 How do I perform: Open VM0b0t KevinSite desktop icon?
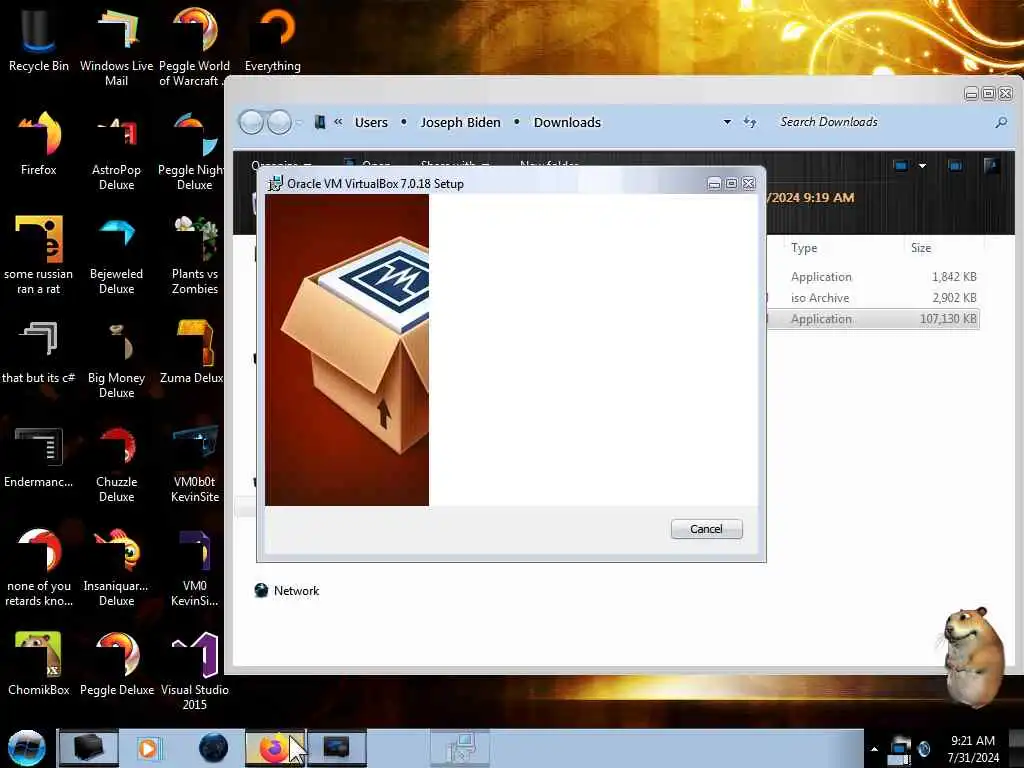pos(195,464)
